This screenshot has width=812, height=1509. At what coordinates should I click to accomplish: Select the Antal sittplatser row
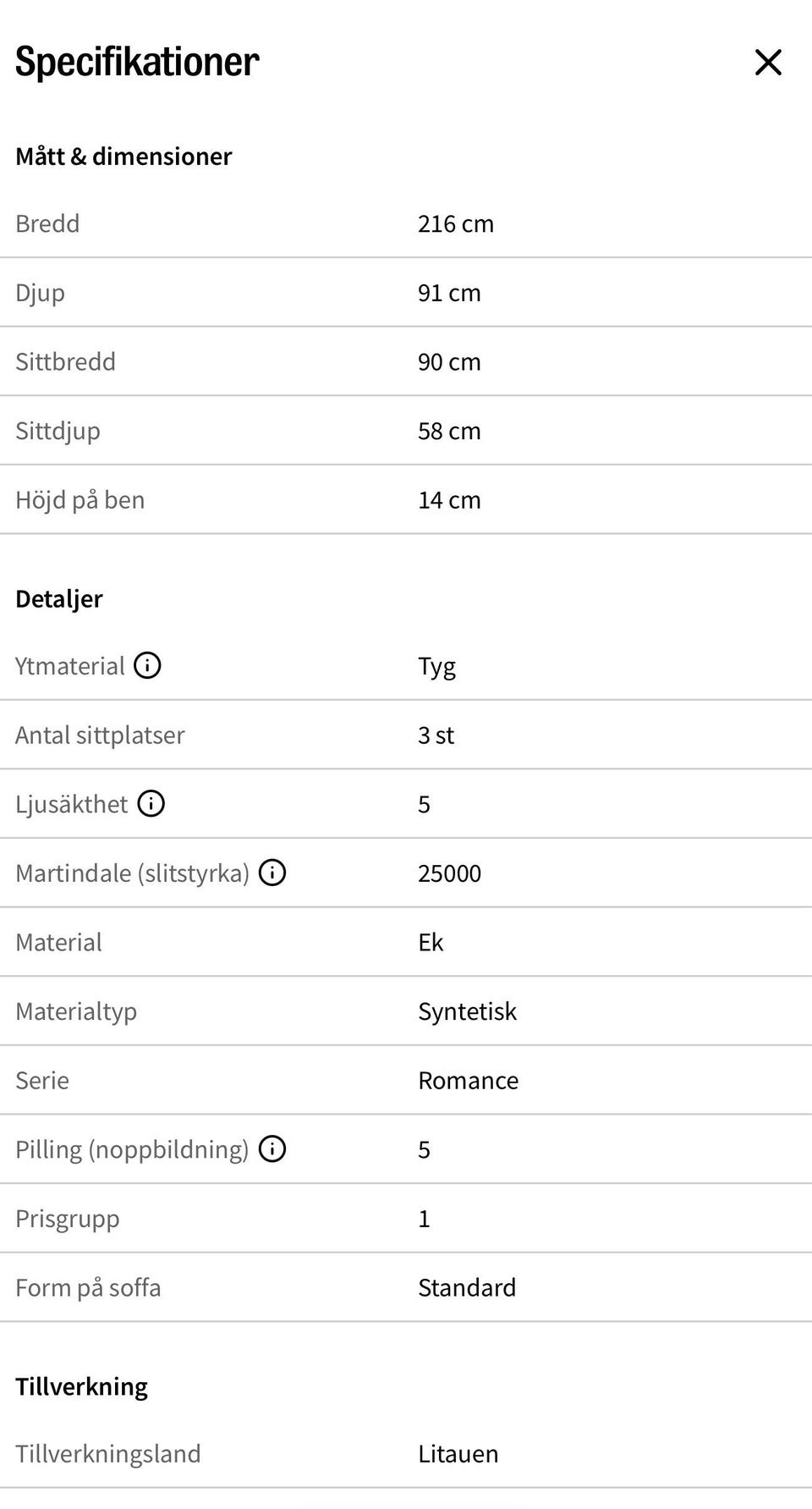coord(406,735)
